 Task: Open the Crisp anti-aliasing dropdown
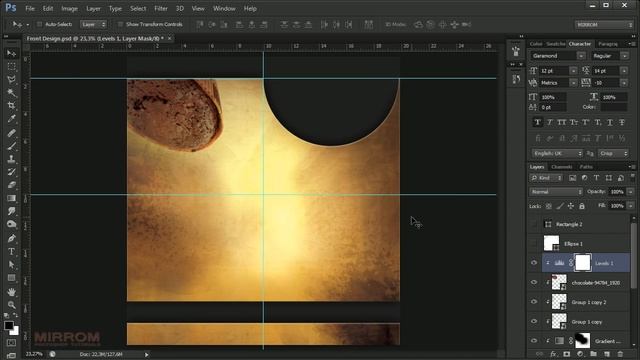pos(613,153)
